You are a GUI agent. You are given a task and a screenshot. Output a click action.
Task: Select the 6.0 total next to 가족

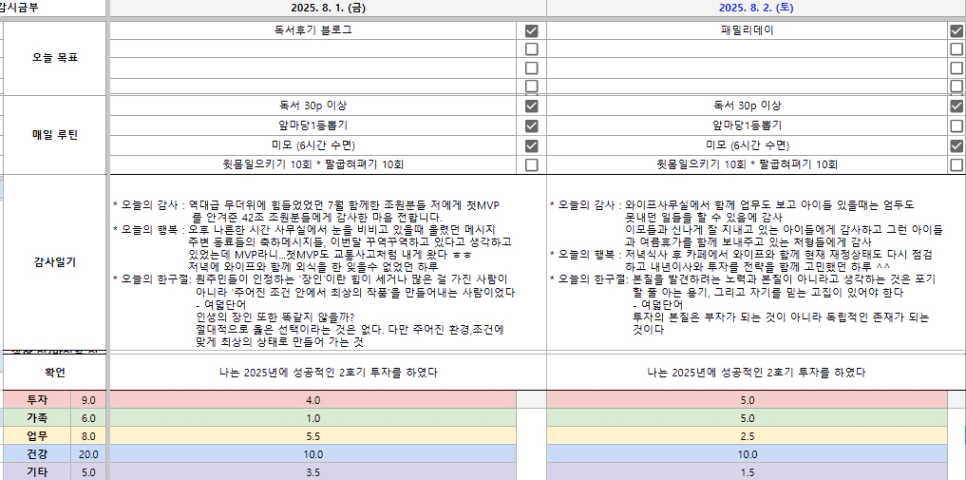click(88, 418)
